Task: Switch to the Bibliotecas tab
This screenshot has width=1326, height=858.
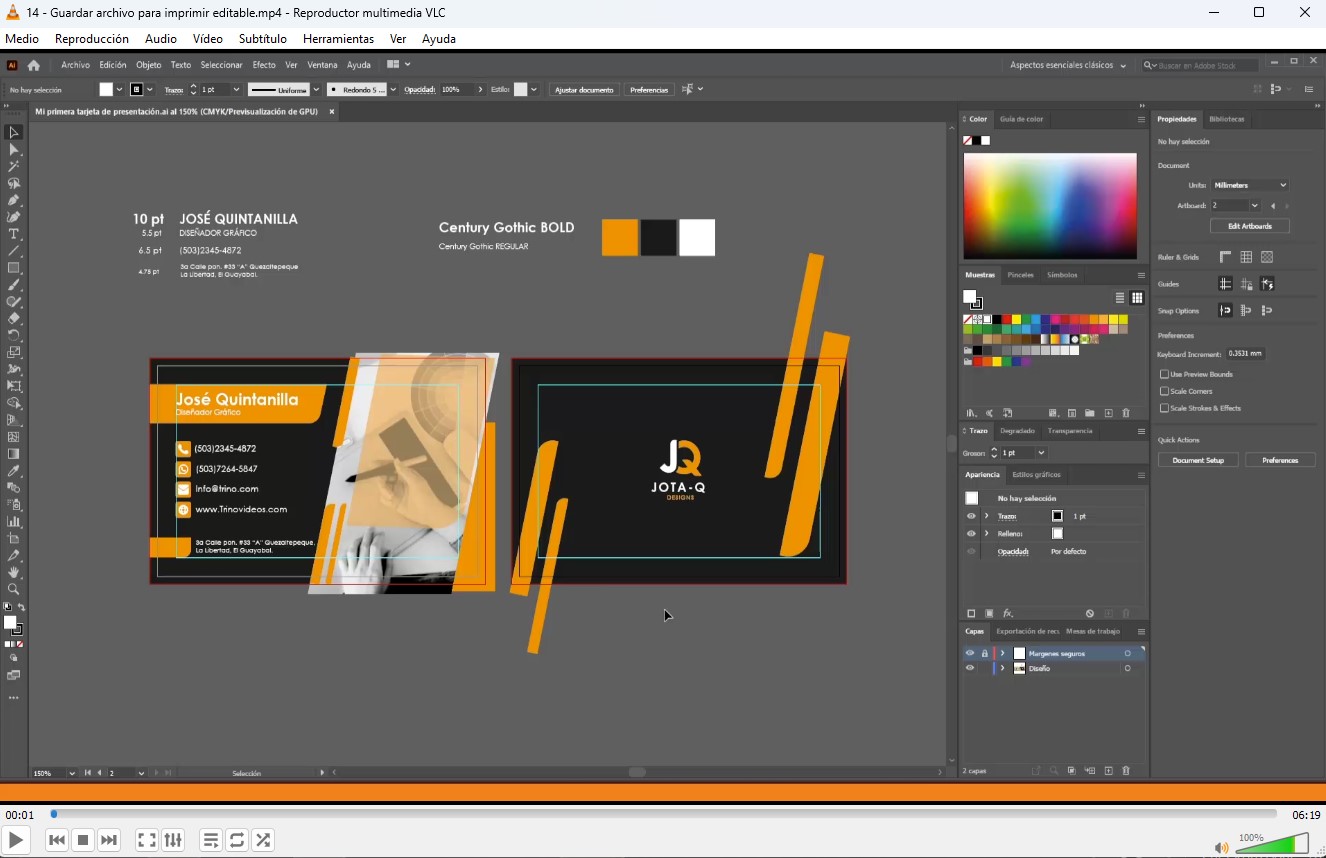Action: (1226, 119)
